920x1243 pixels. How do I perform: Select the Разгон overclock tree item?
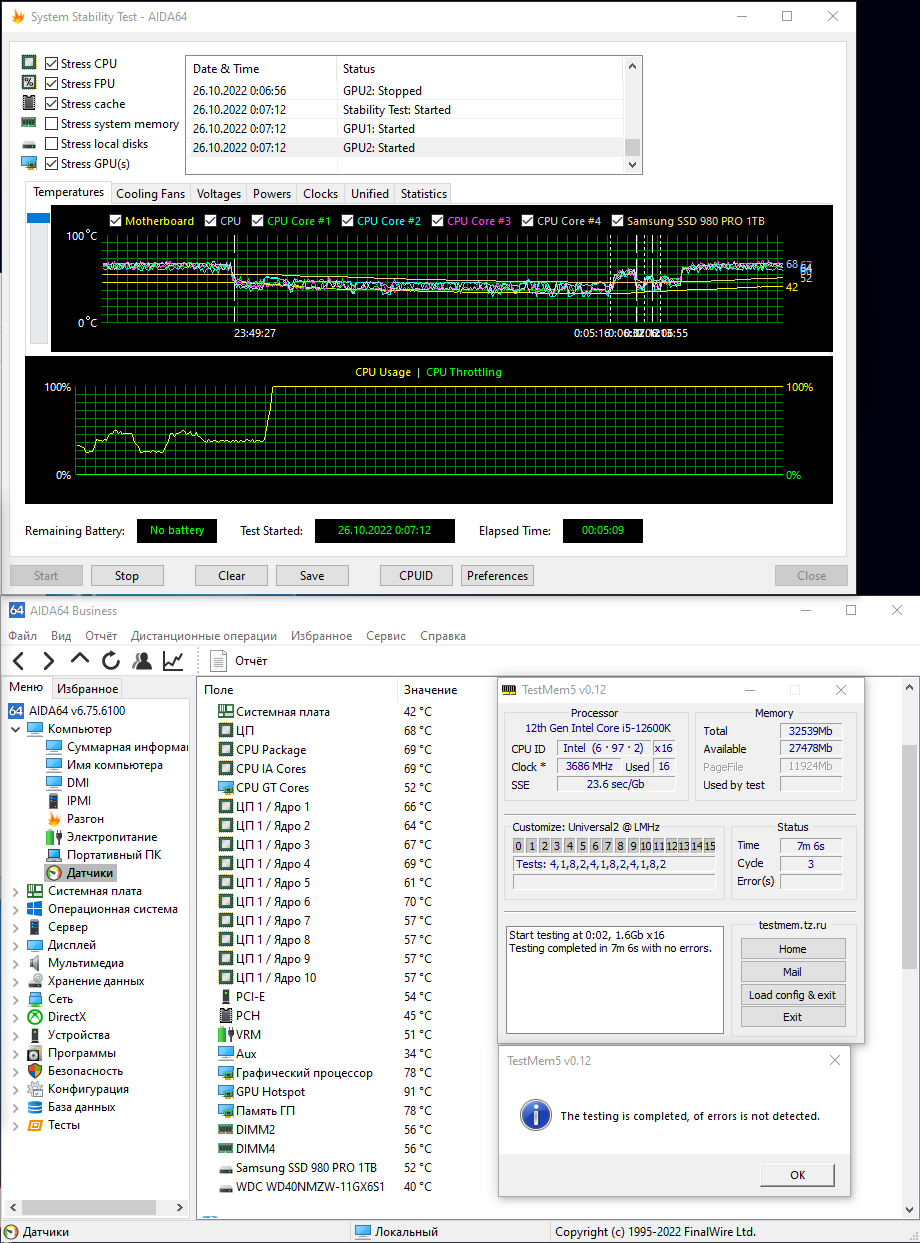77,819
